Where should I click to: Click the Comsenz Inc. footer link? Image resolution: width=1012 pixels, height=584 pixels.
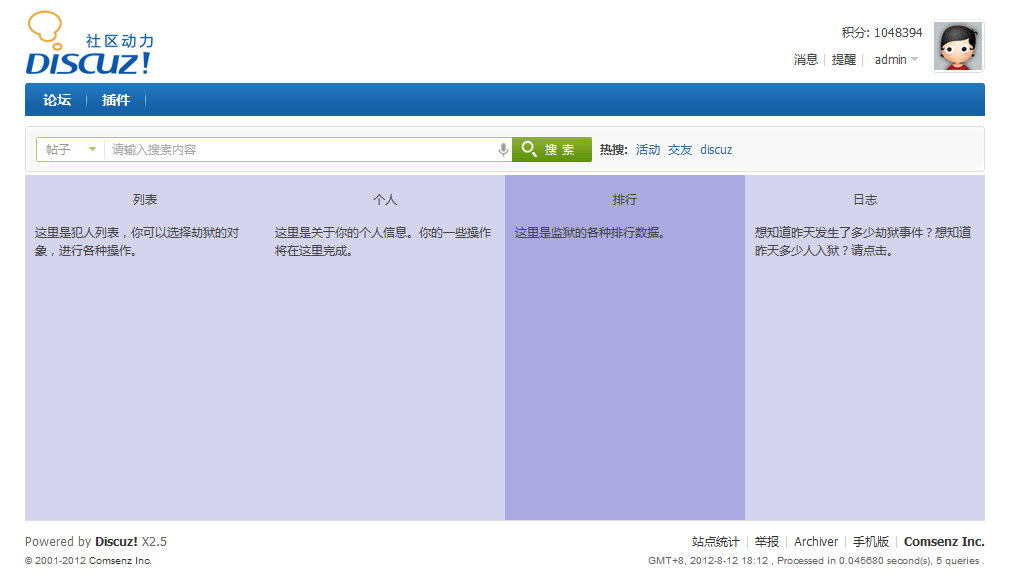click(944, 541)
